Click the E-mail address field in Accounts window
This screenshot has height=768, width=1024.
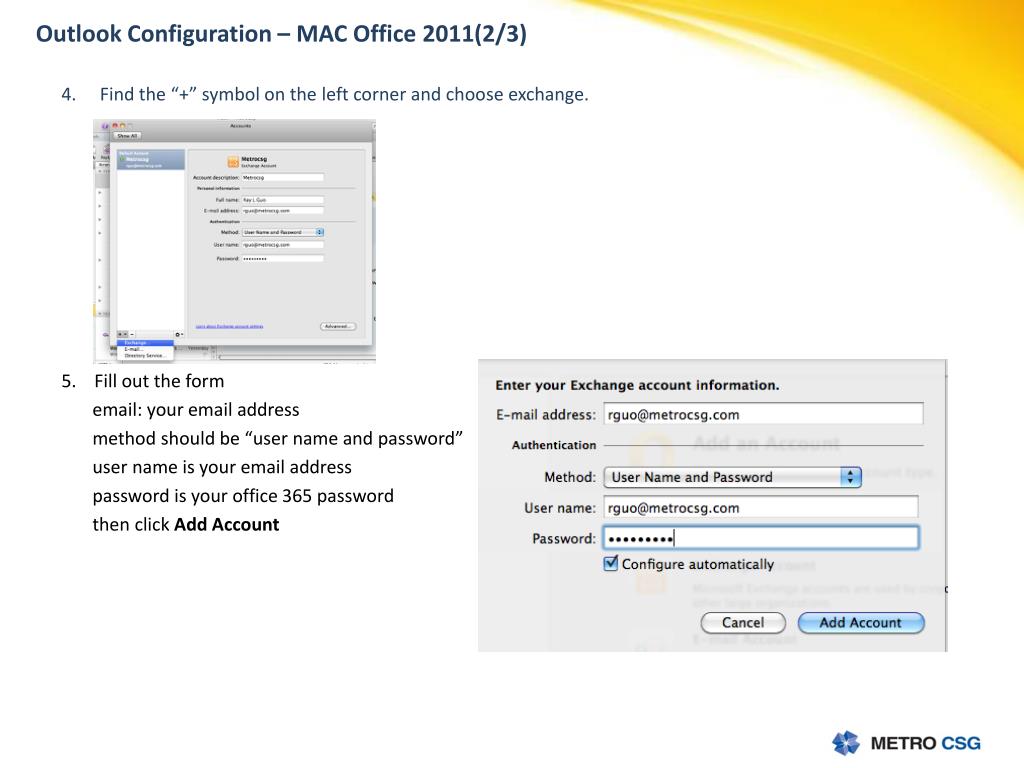click(x=283, y=210)
